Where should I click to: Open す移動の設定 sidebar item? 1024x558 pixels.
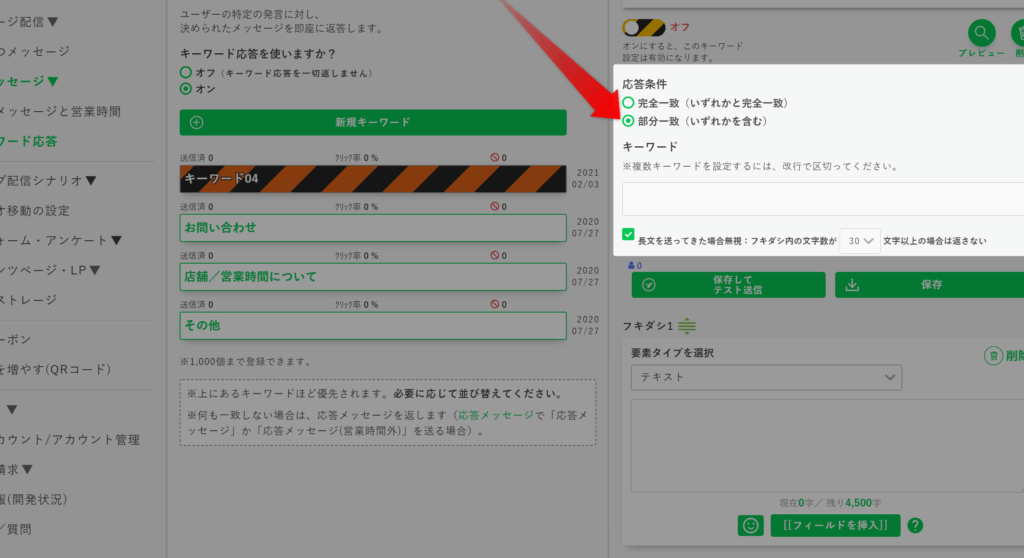coord(35,210)
